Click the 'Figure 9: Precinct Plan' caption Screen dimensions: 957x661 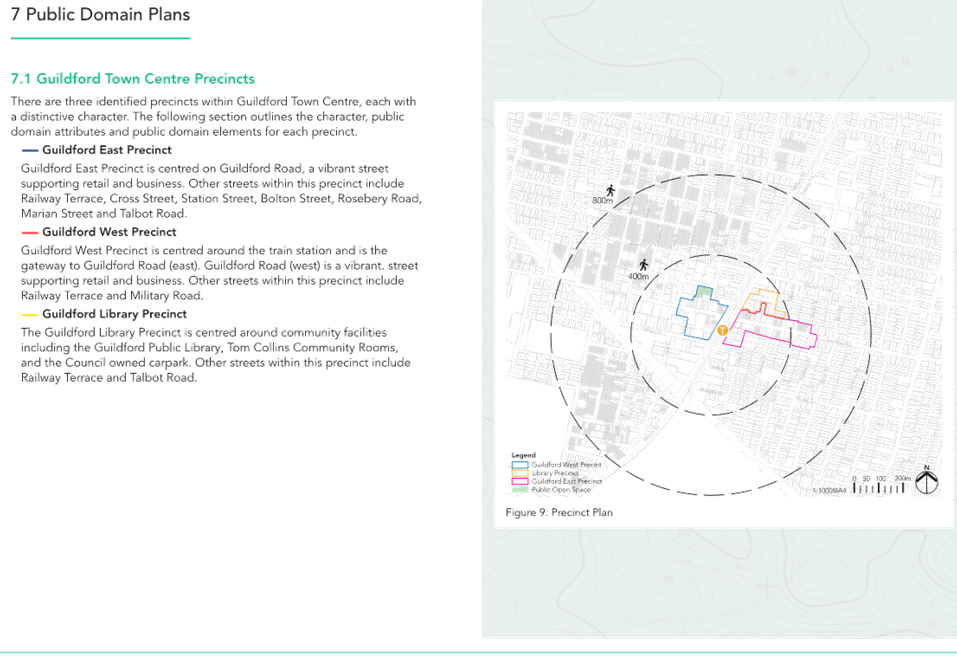tap(559, 513)
